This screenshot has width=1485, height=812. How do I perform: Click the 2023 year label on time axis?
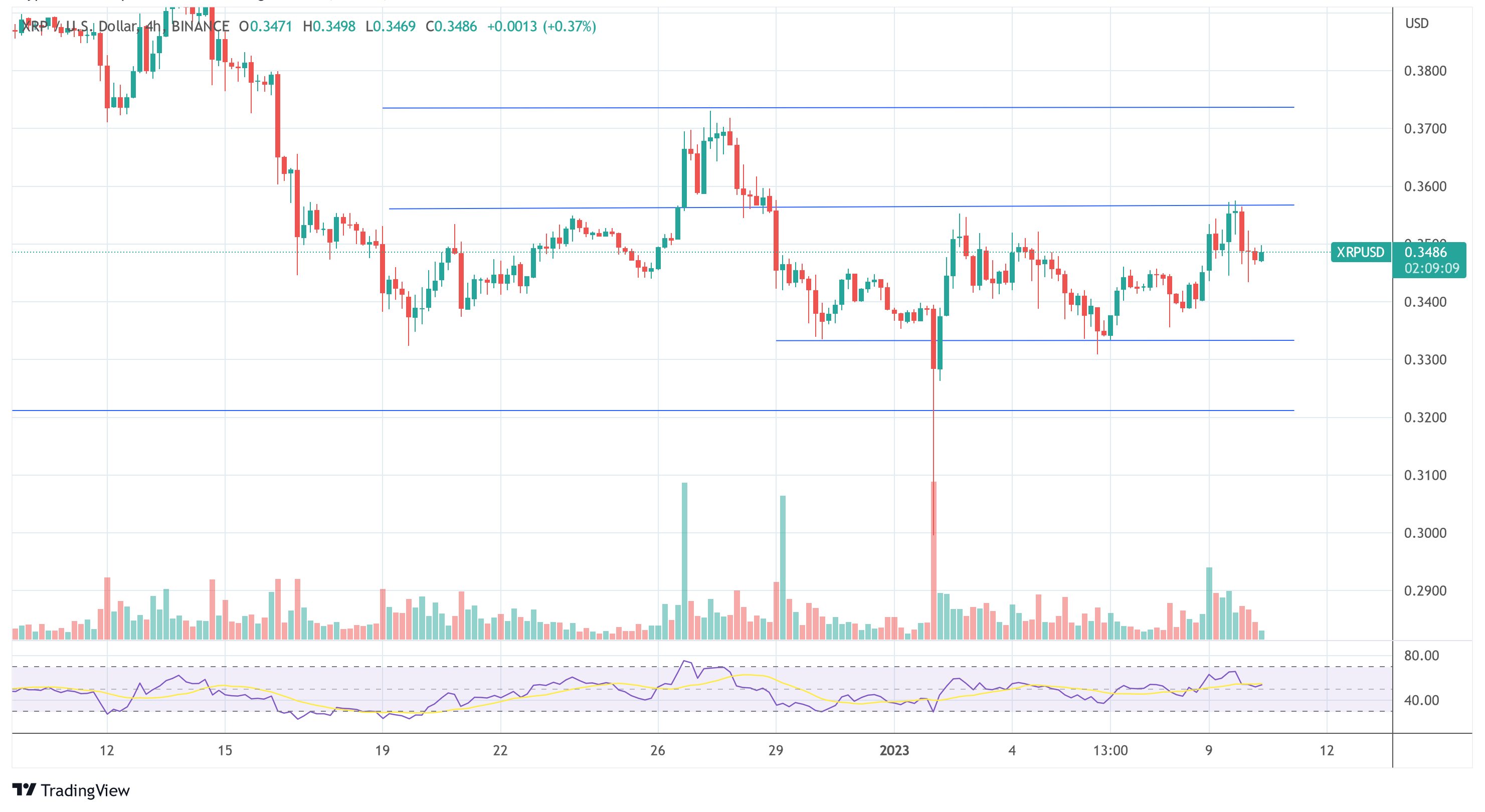pos(894,751)
